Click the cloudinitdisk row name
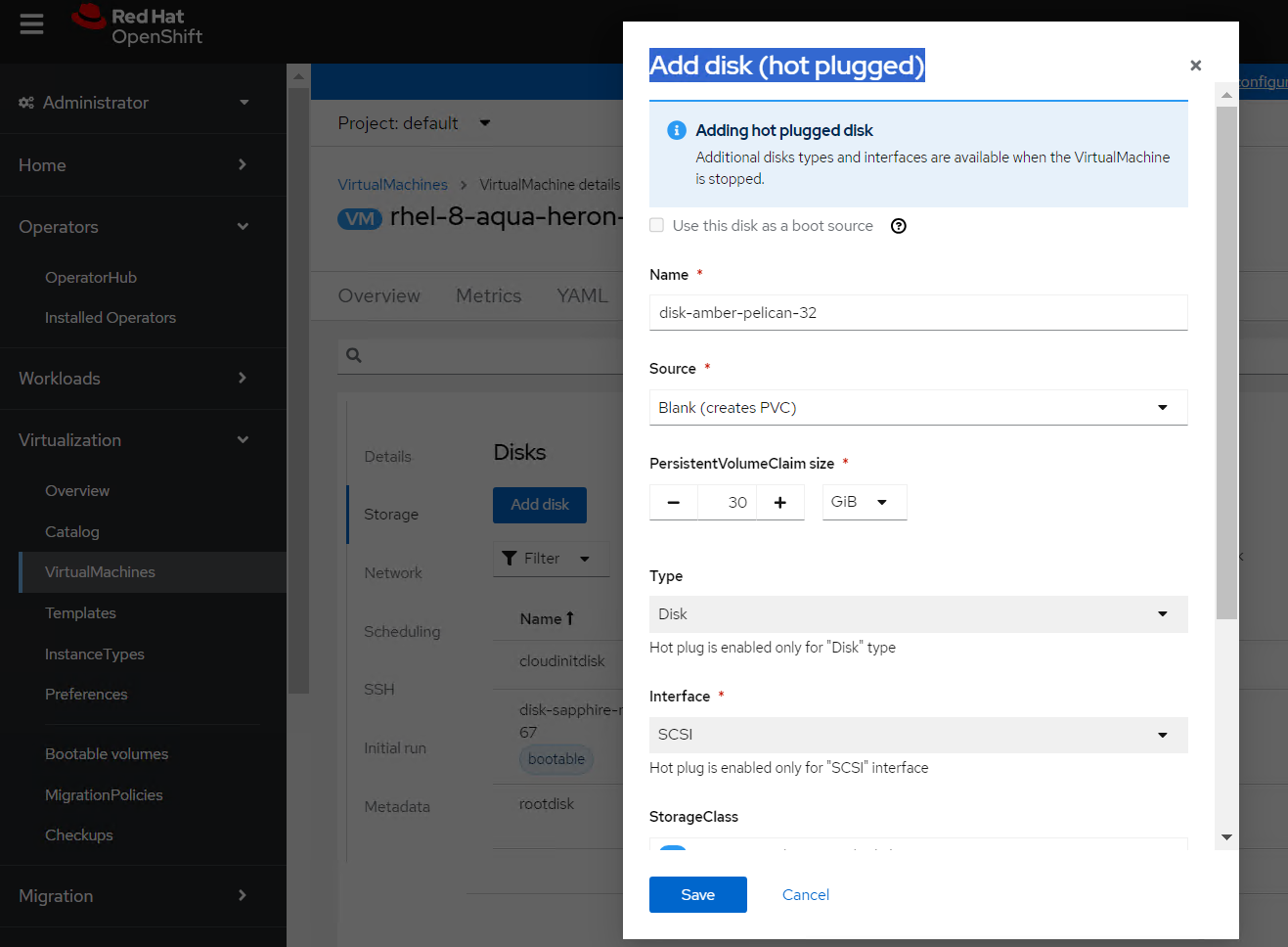 562,661
